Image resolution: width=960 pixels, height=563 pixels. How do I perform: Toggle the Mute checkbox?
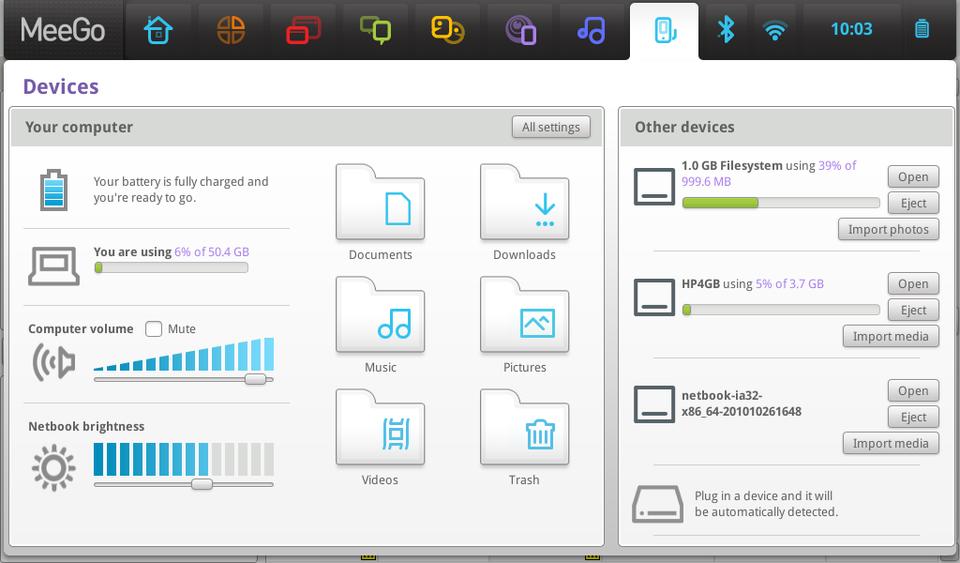pos(154,329)
